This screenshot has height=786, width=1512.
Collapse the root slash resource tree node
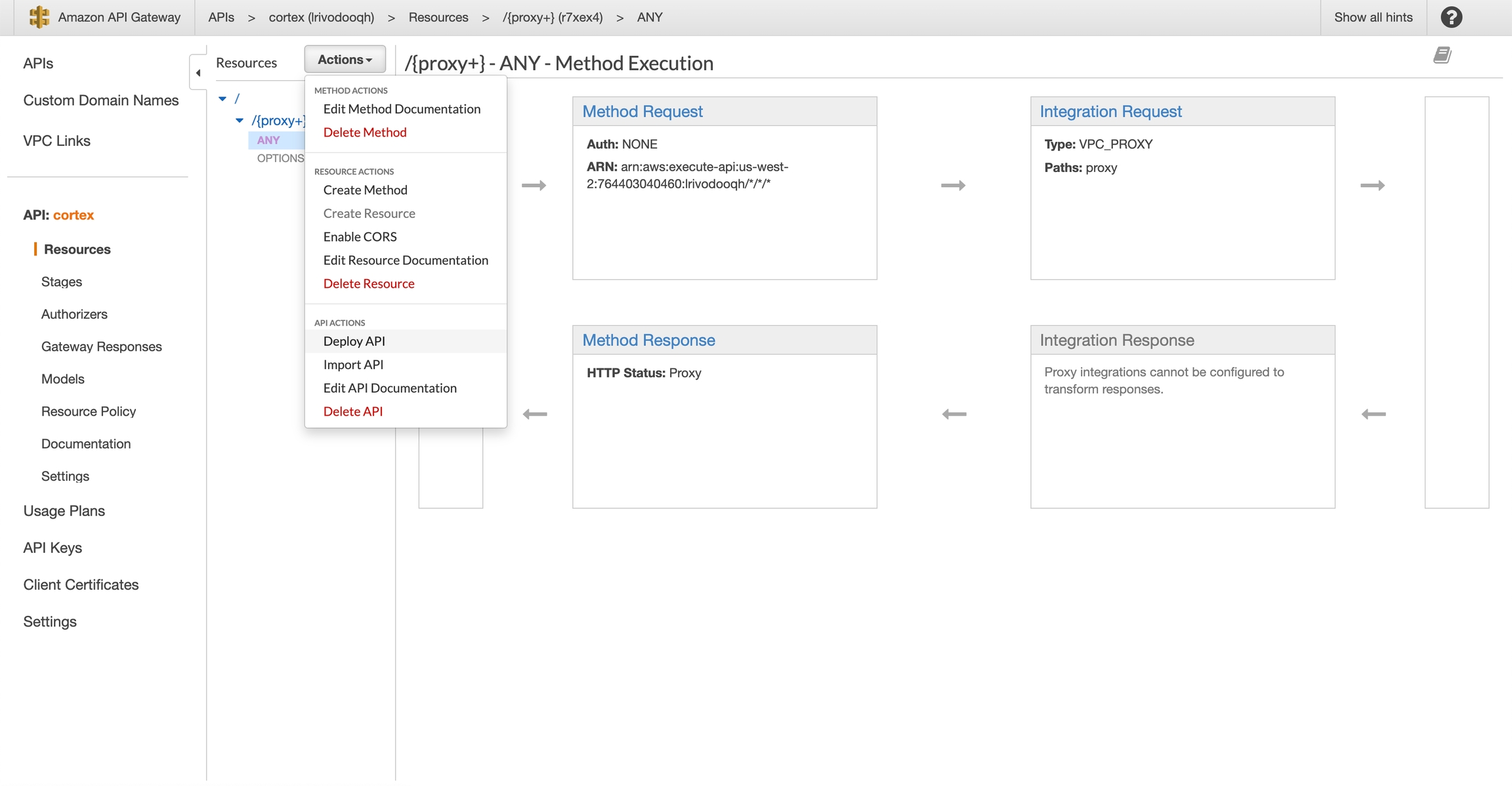[222, 98]
